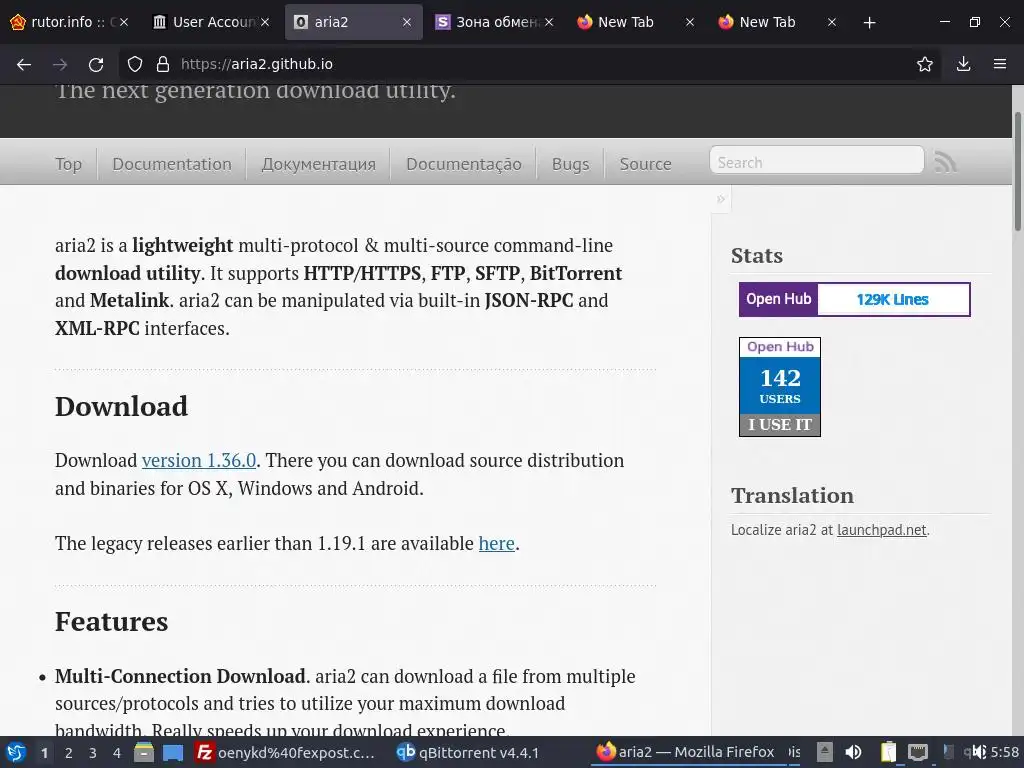The width and height of the screenshot is (1024, 768).
Task: Click the forward navigation arrow
Action: (x=60, y=64)
